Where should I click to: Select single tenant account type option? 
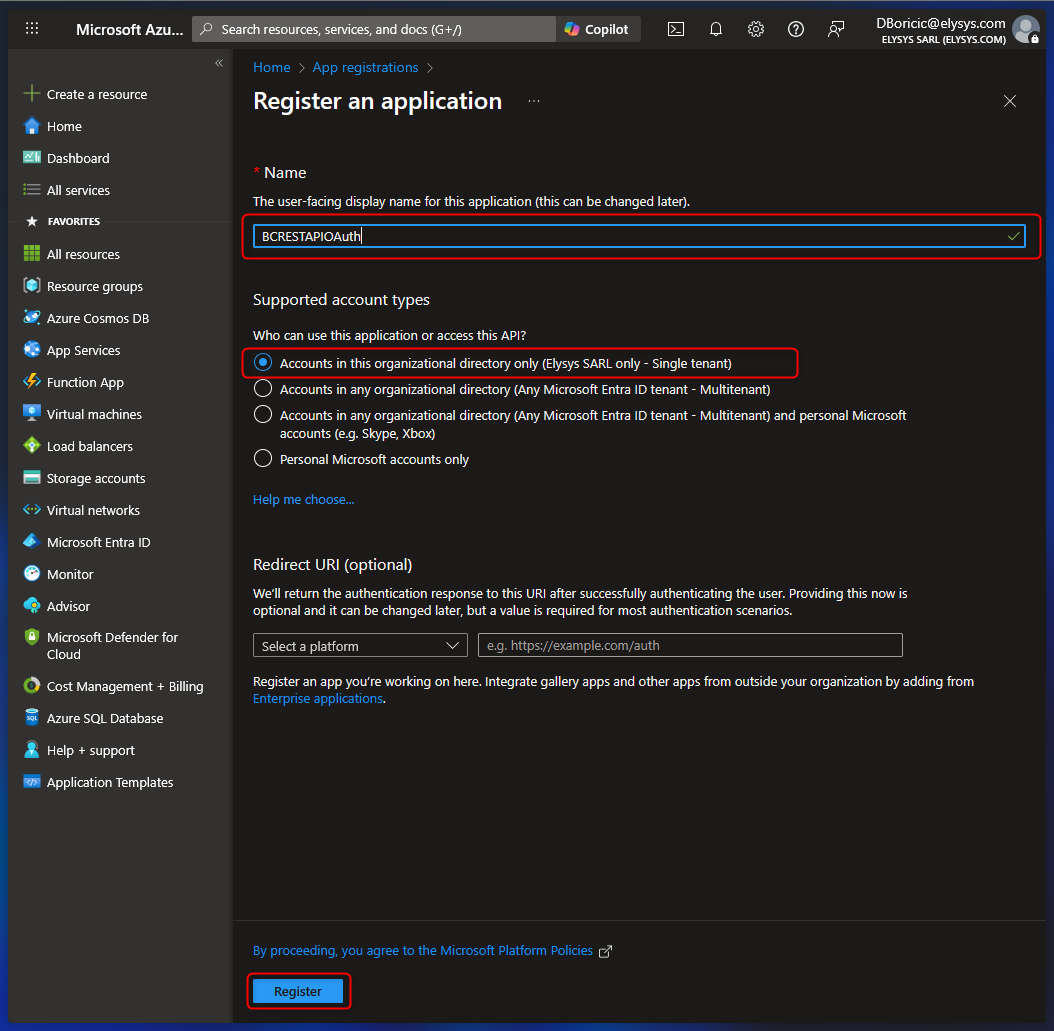point(263,362)
